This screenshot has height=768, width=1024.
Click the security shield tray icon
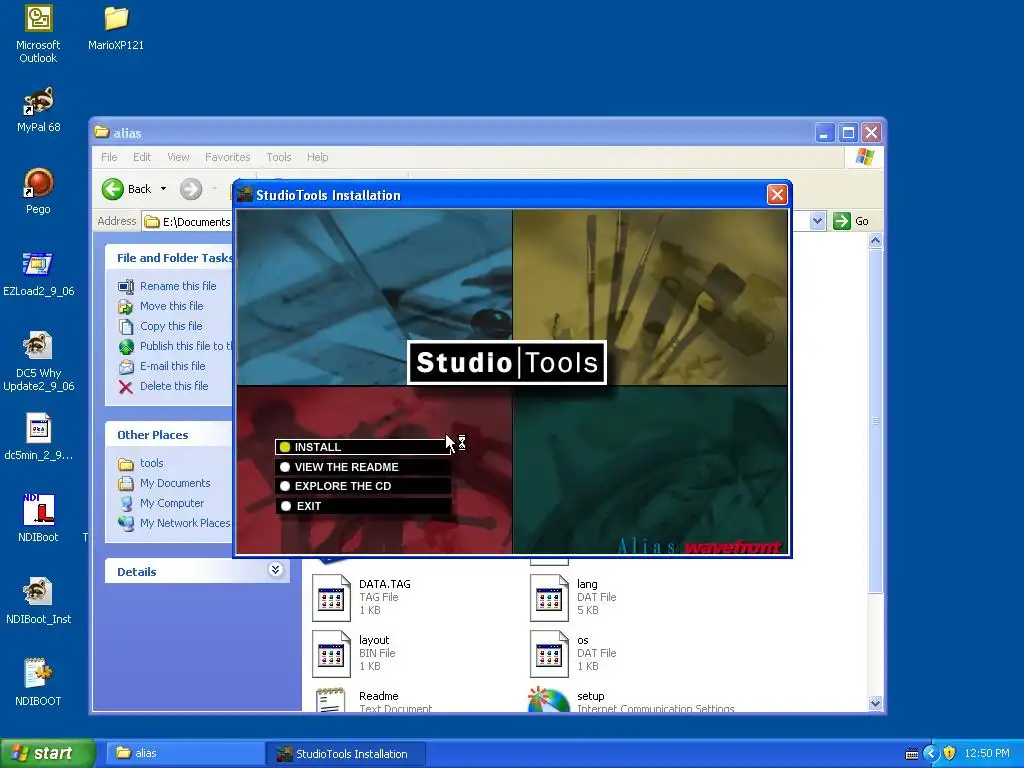(x=949, y=753)
